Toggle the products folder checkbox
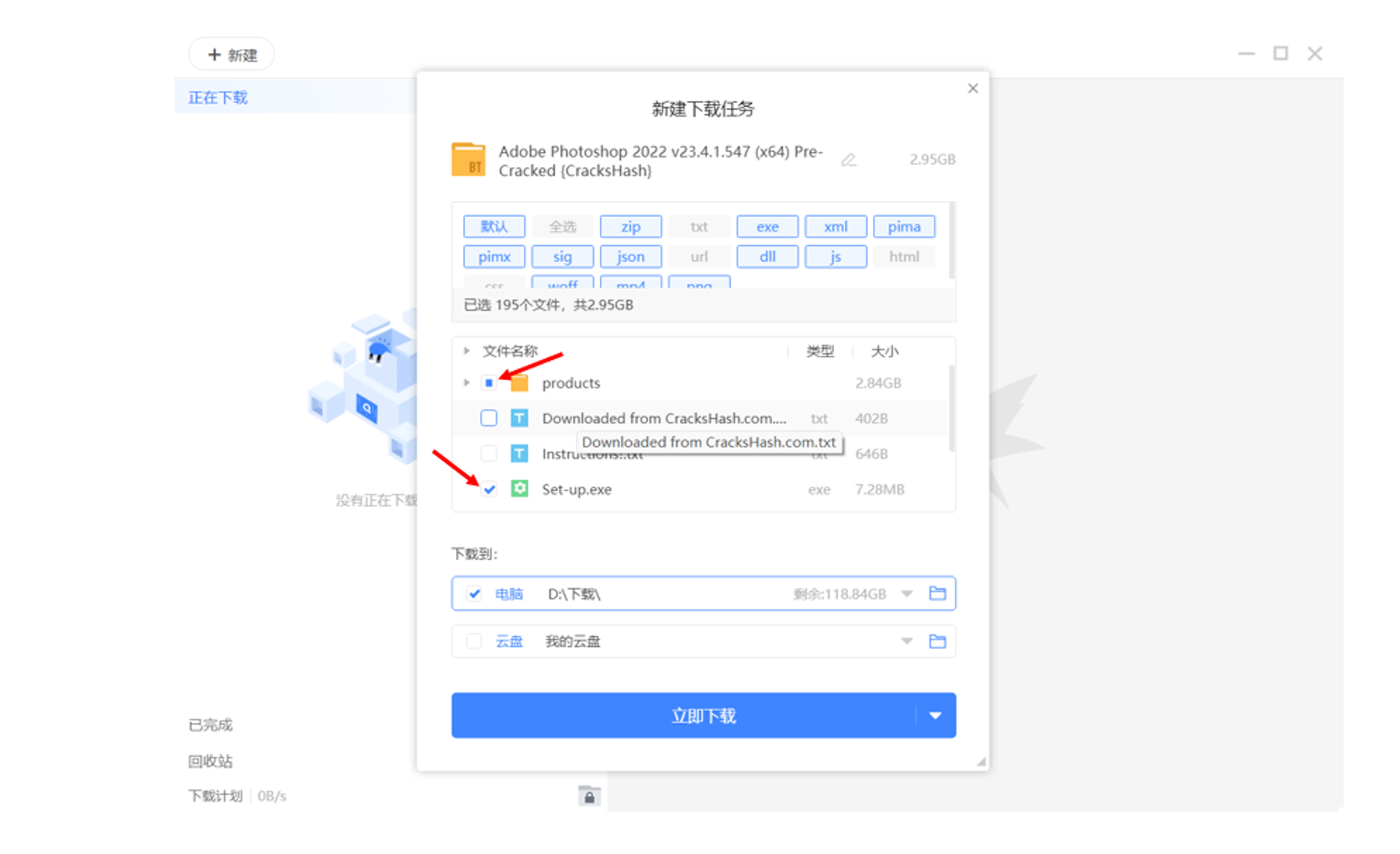 coord(488,383)
